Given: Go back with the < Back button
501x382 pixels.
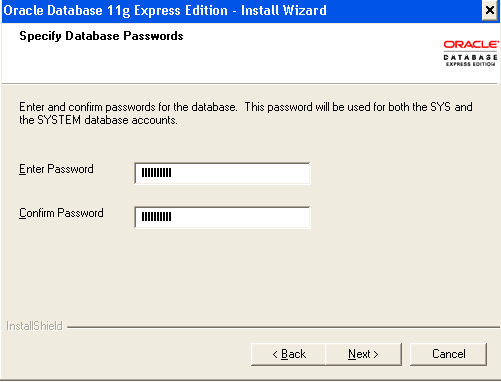Looking at the screenshot, I should pos(288,354).
